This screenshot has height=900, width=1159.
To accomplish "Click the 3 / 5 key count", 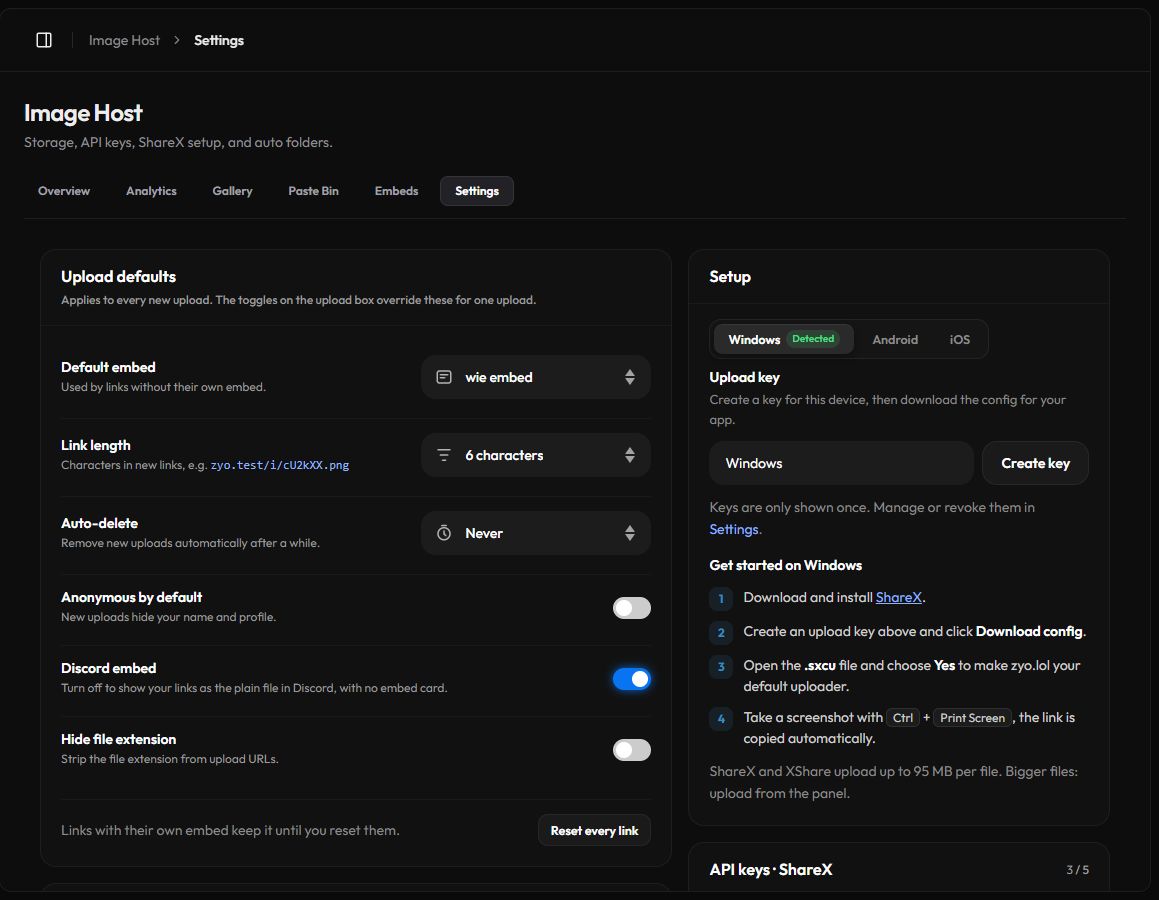I will pos(1077,870).
